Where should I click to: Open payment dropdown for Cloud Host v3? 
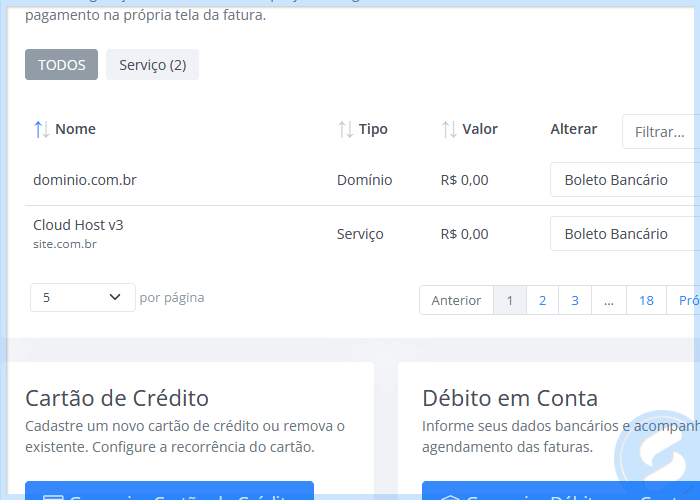pyautogui.click(x=625, y=234)
